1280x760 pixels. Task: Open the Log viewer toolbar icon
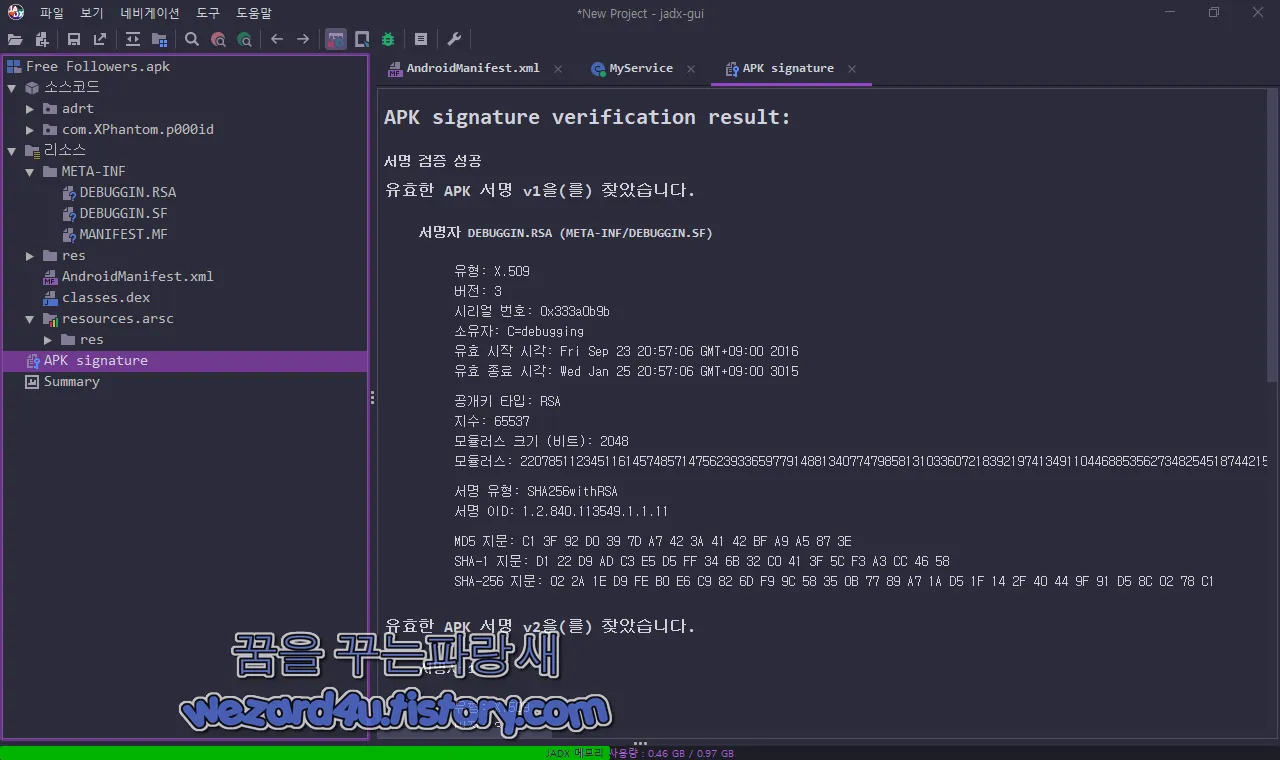(421, 39)
